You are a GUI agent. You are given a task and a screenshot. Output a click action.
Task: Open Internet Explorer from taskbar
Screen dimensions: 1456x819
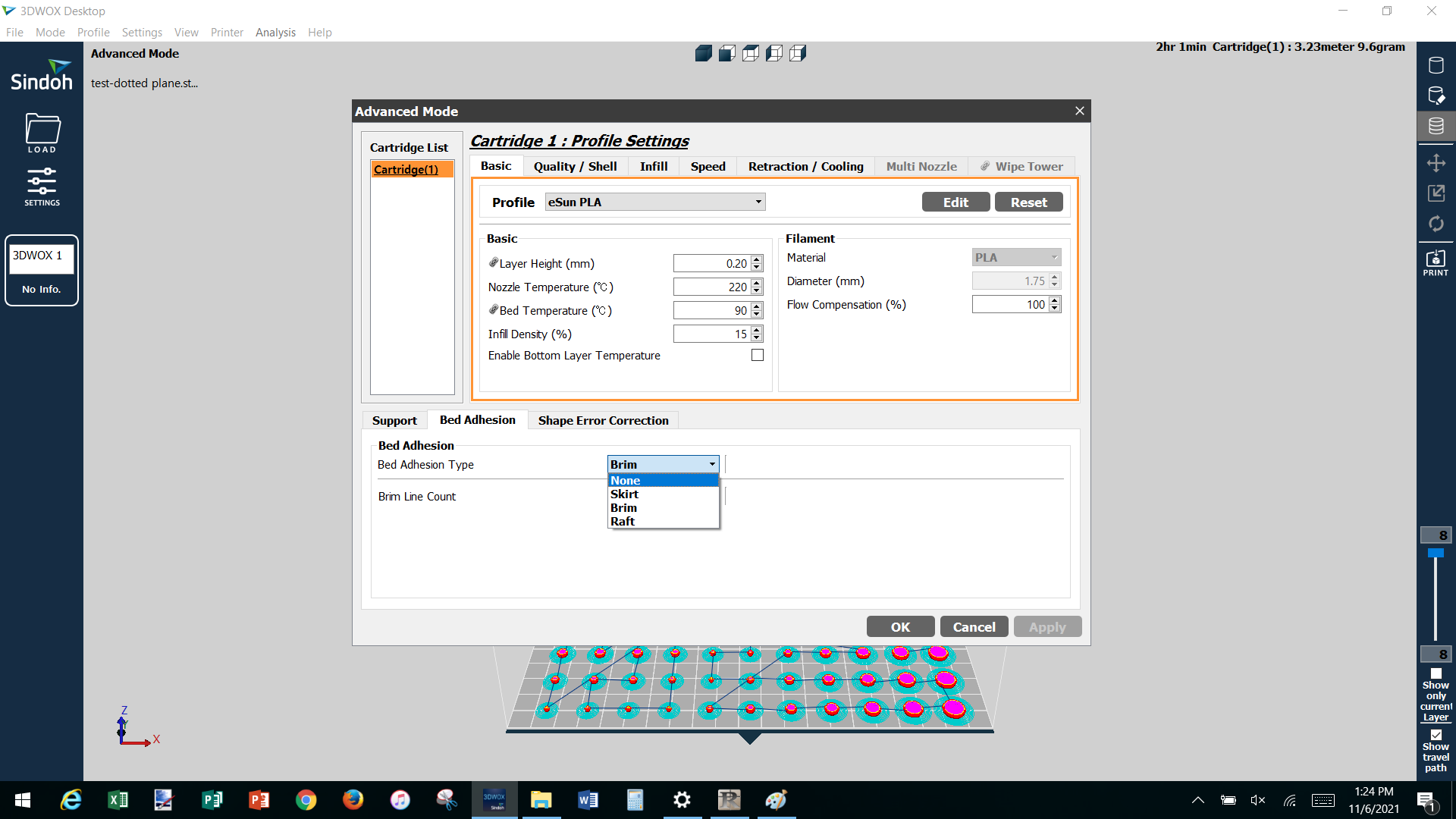point(71,800)
